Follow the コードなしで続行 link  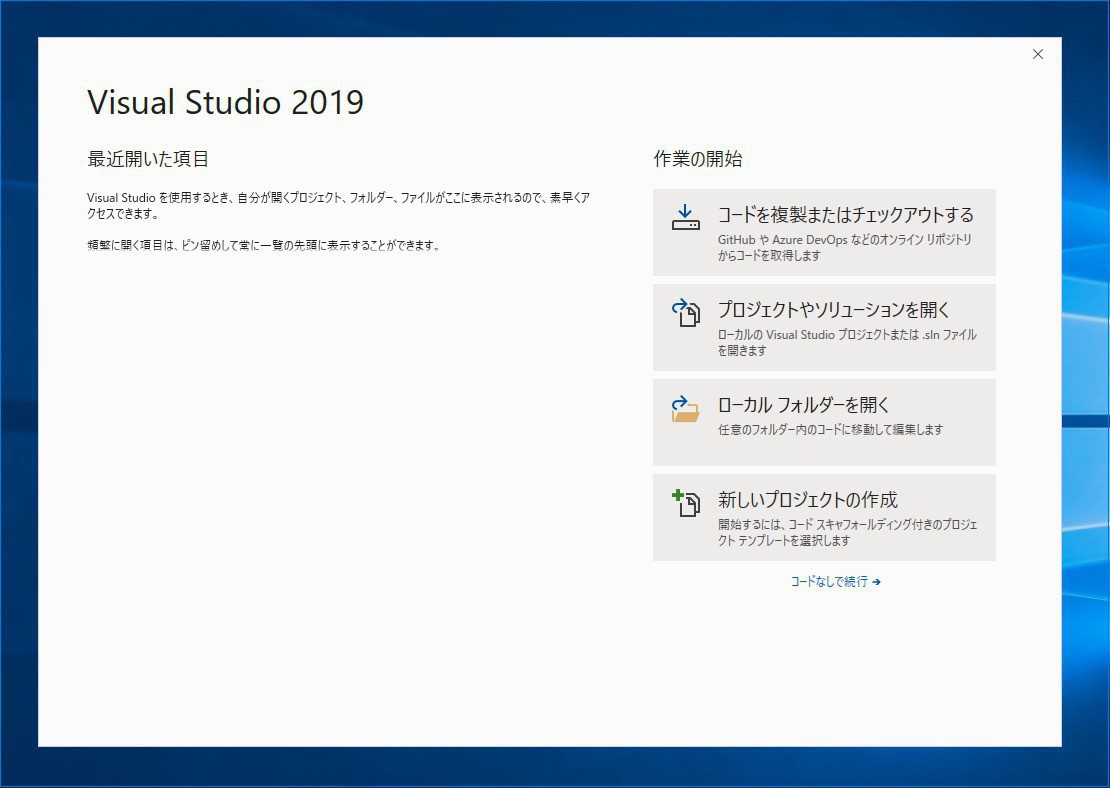click(829, 582)
